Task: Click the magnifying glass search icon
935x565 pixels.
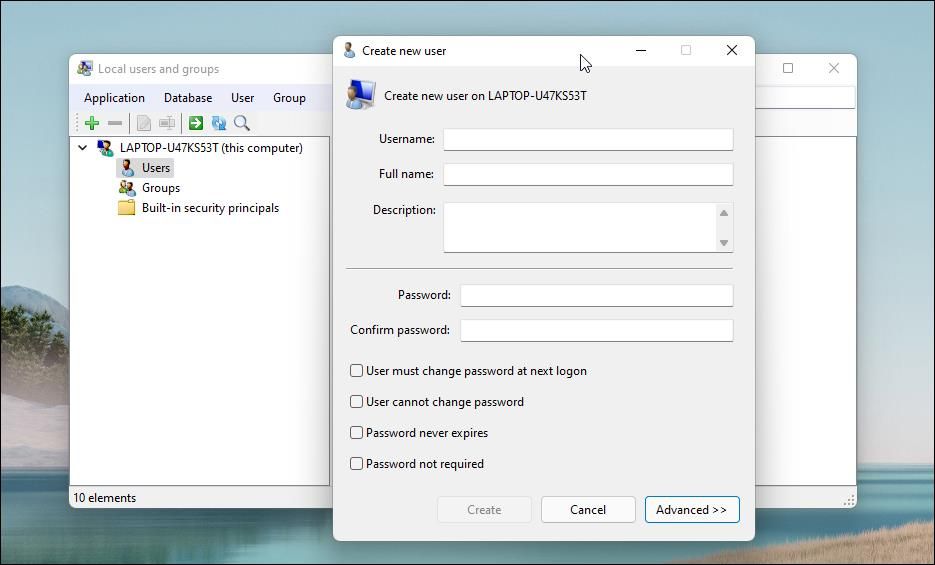Action: [x=242, y=123]
